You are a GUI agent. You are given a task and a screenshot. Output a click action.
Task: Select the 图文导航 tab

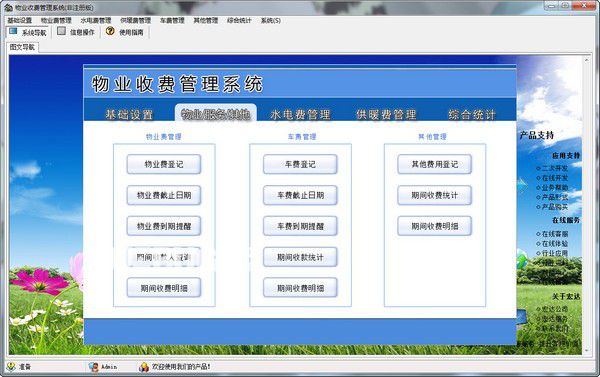coord(22,47)
